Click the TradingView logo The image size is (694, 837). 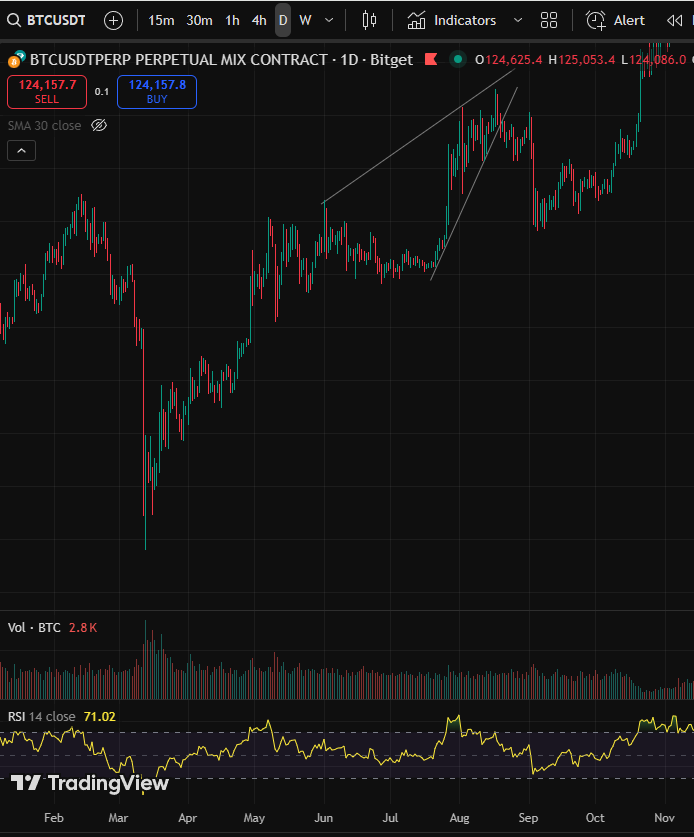tap(90, 783)
